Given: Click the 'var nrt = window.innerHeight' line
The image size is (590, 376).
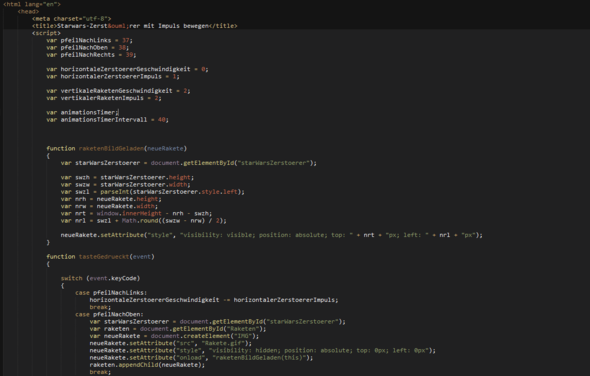Looking at the screenshot, I should 136,213.
